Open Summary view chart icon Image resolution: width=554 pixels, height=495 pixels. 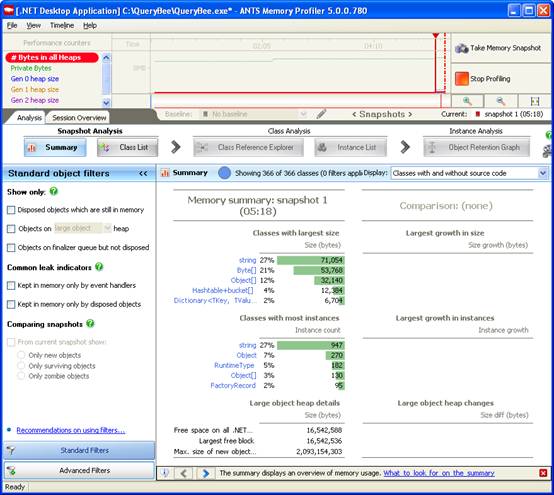pos(32,147)
